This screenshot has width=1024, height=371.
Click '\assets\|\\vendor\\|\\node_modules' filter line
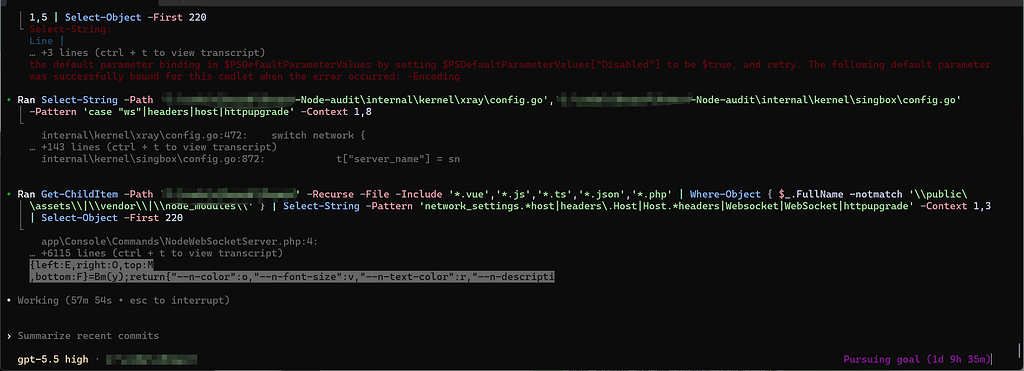point(509,206)
